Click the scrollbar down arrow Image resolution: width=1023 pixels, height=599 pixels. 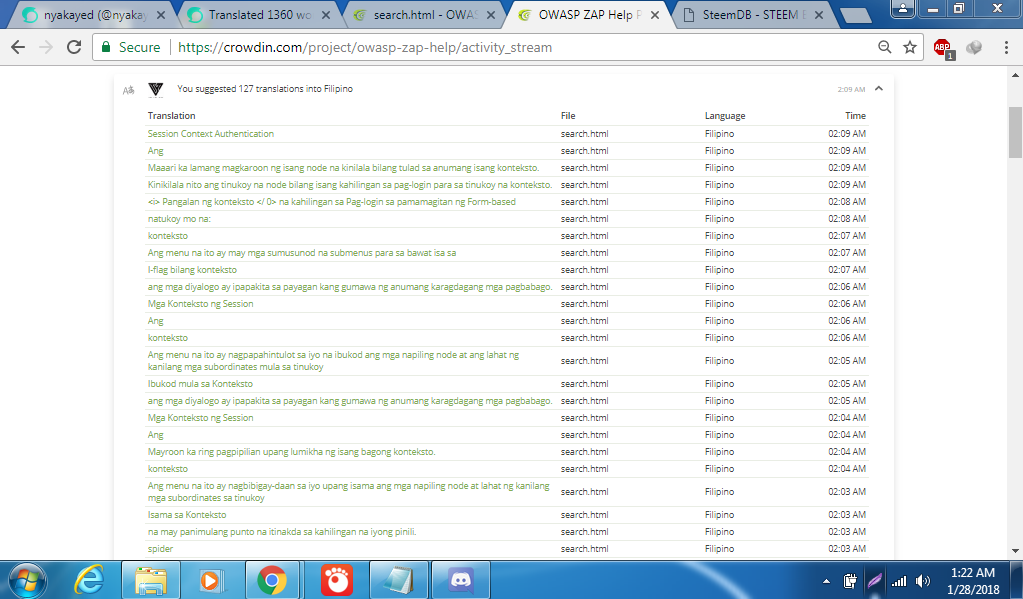click(x=1015, y=551)
